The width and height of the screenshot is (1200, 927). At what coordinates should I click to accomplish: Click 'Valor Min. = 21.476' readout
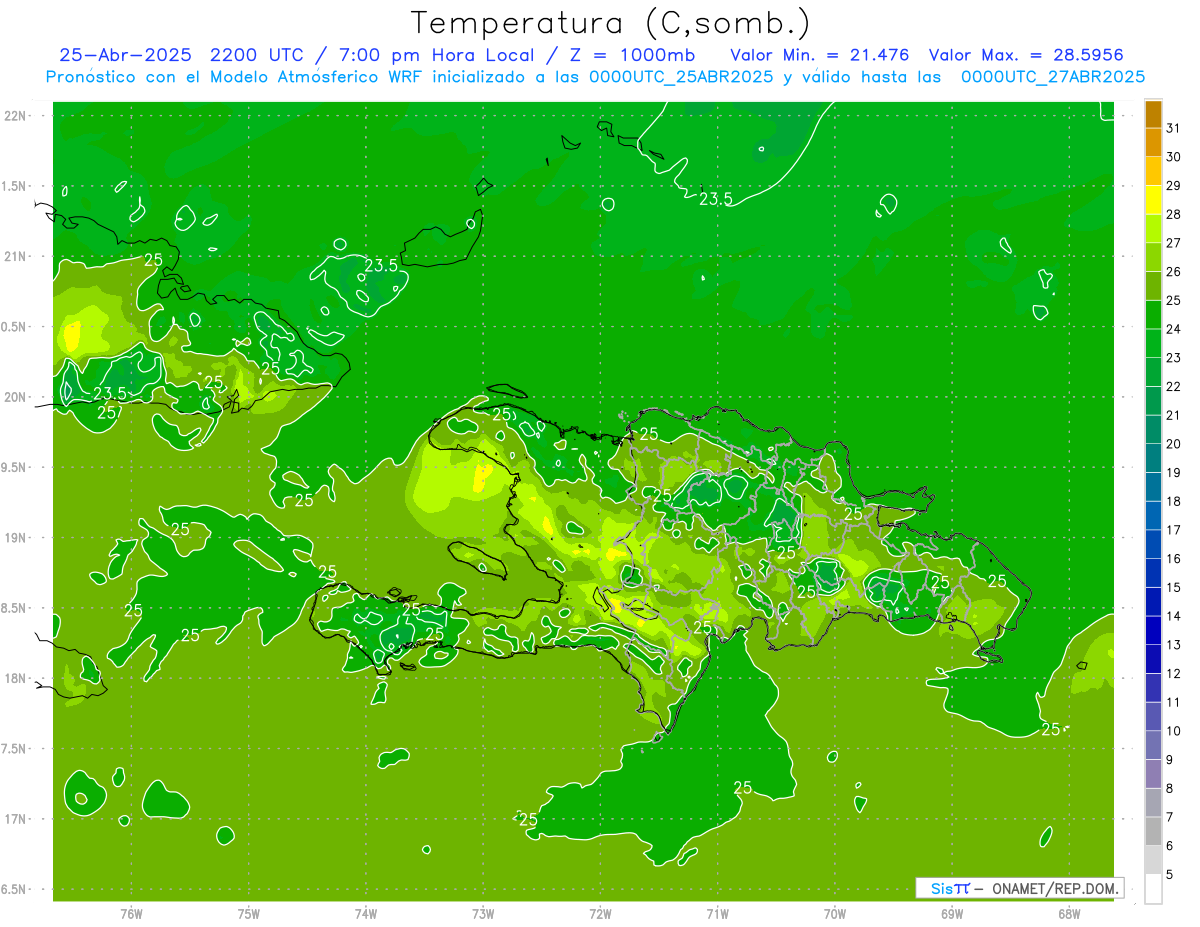click(819, 54)
